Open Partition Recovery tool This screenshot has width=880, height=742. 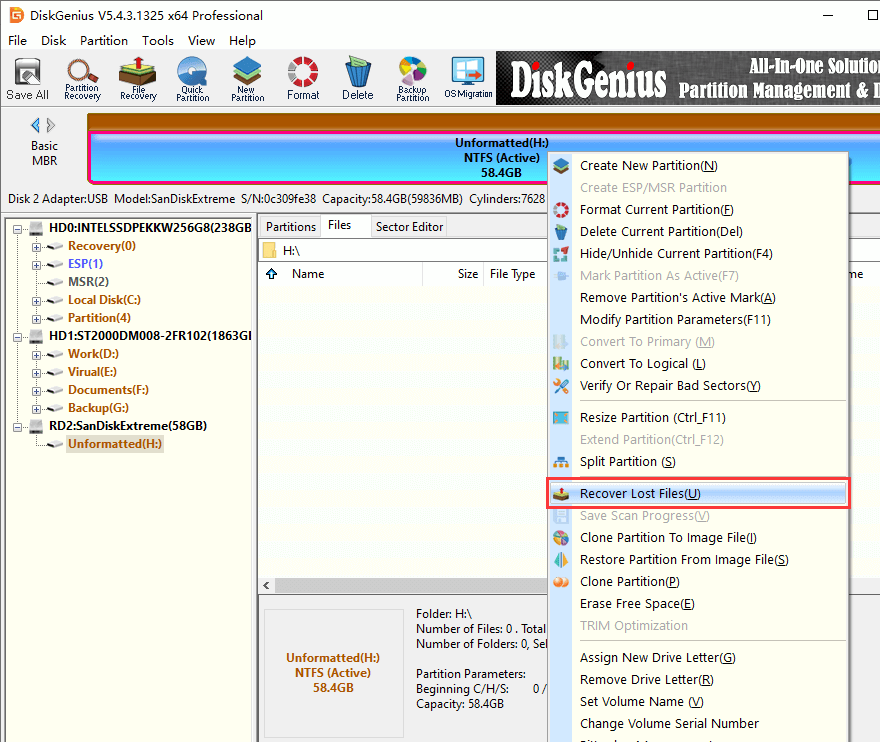tap(82, 78)
